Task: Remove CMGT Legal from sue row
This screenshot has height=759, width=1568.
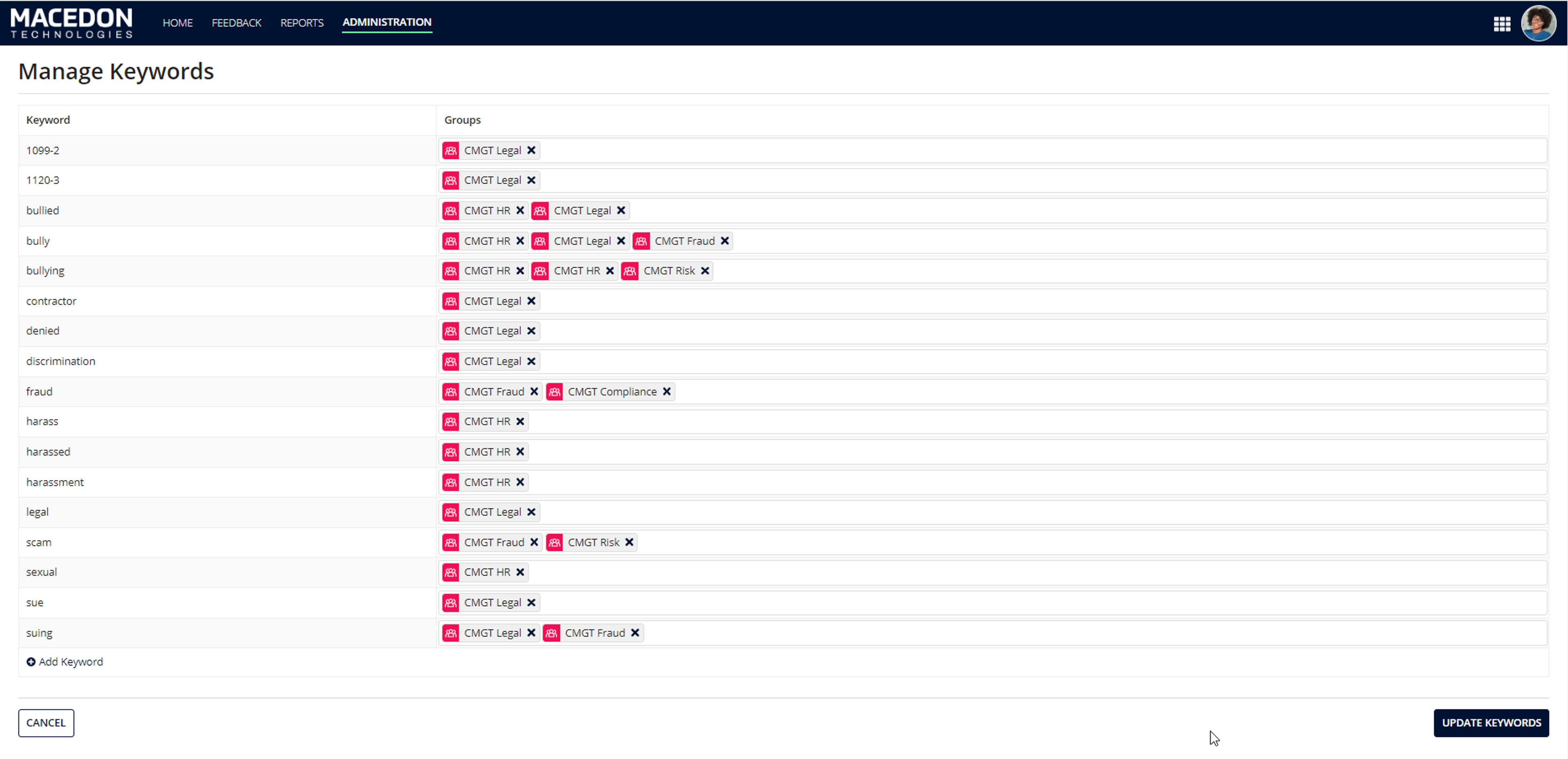Action: tap(531, 603)
